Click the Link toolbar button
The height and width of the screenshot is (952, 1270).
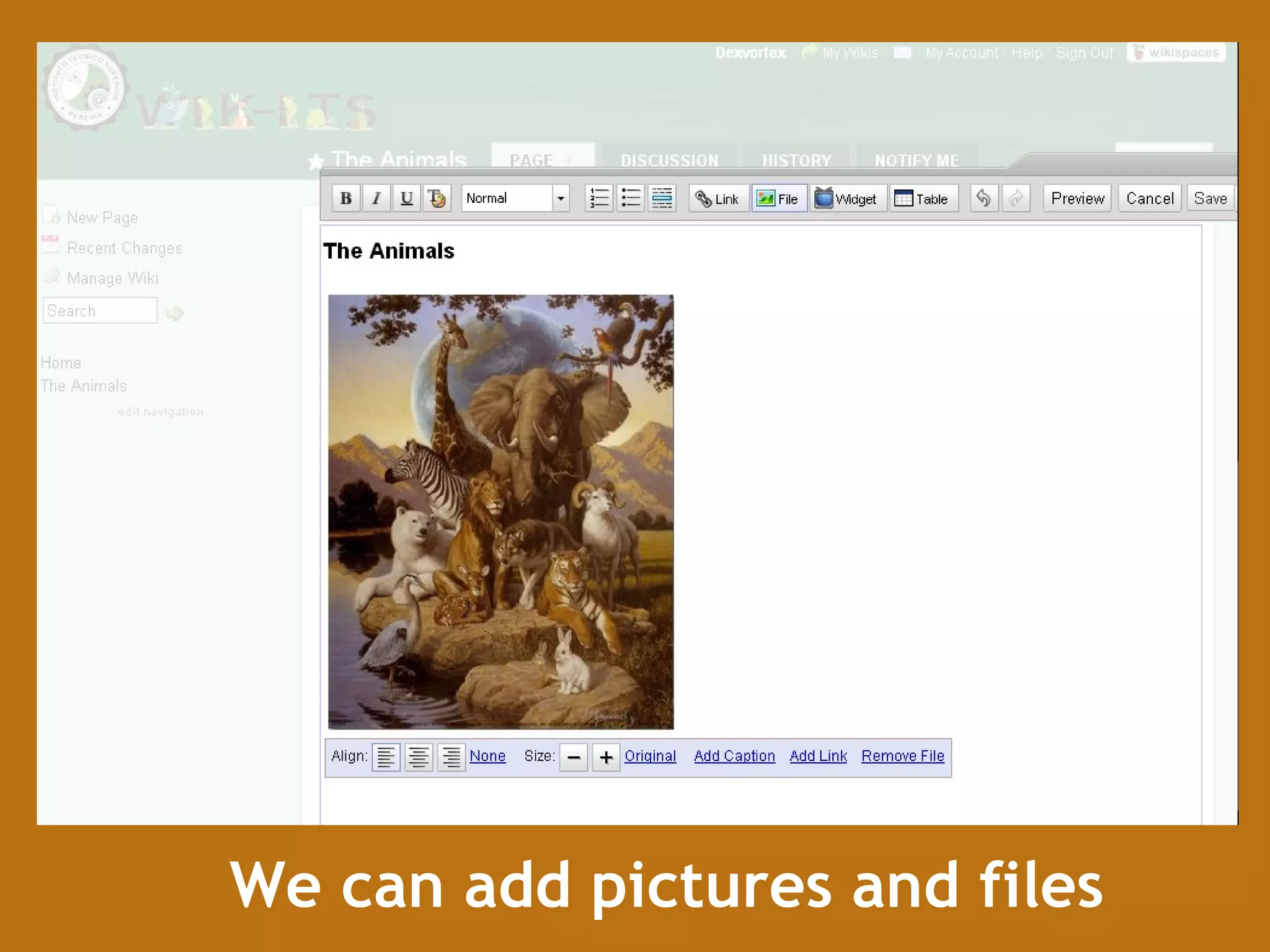719,199
